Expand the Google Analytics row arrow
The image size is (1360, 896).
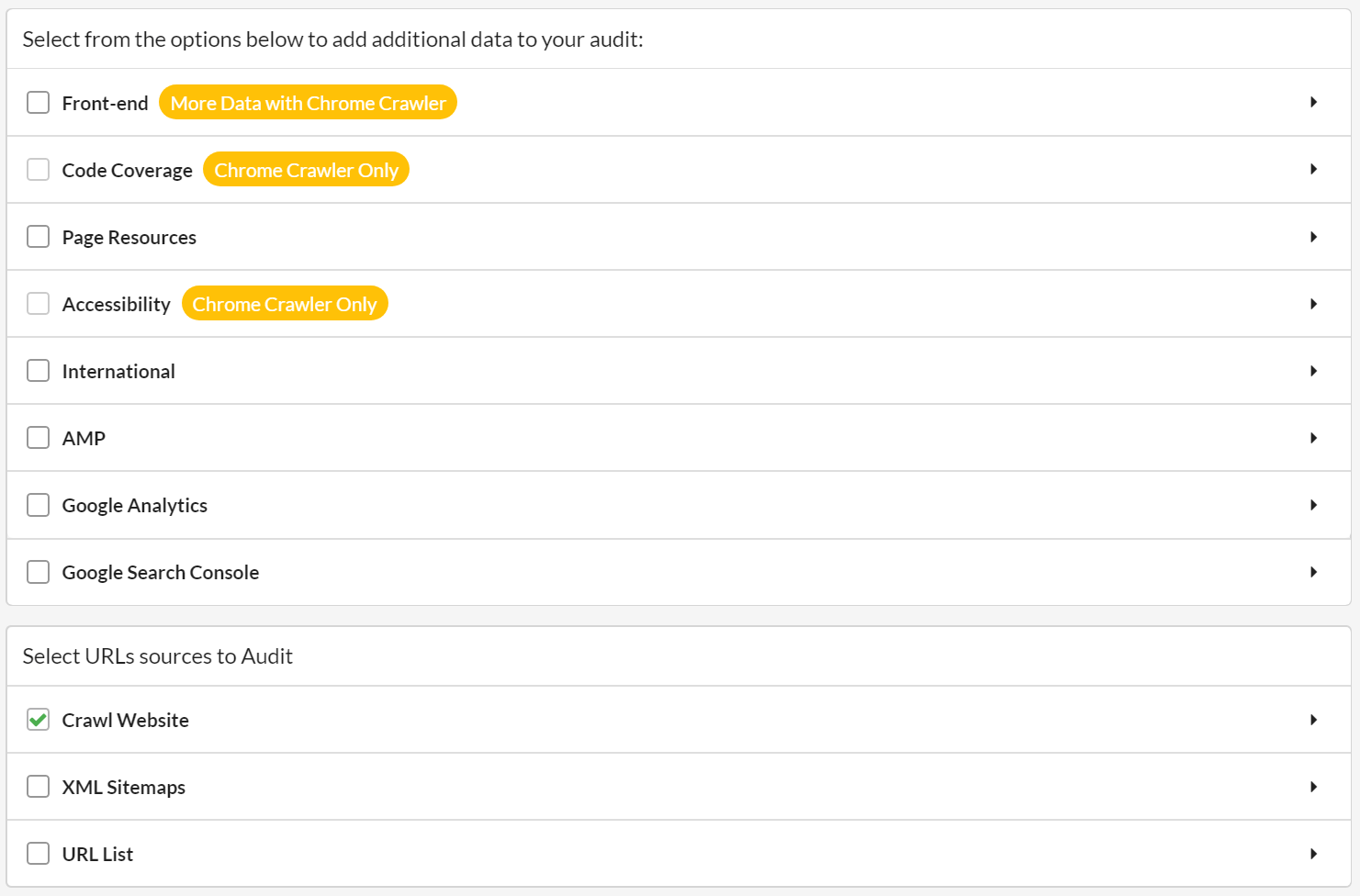pyautogui.click(x=1314, y=505)
